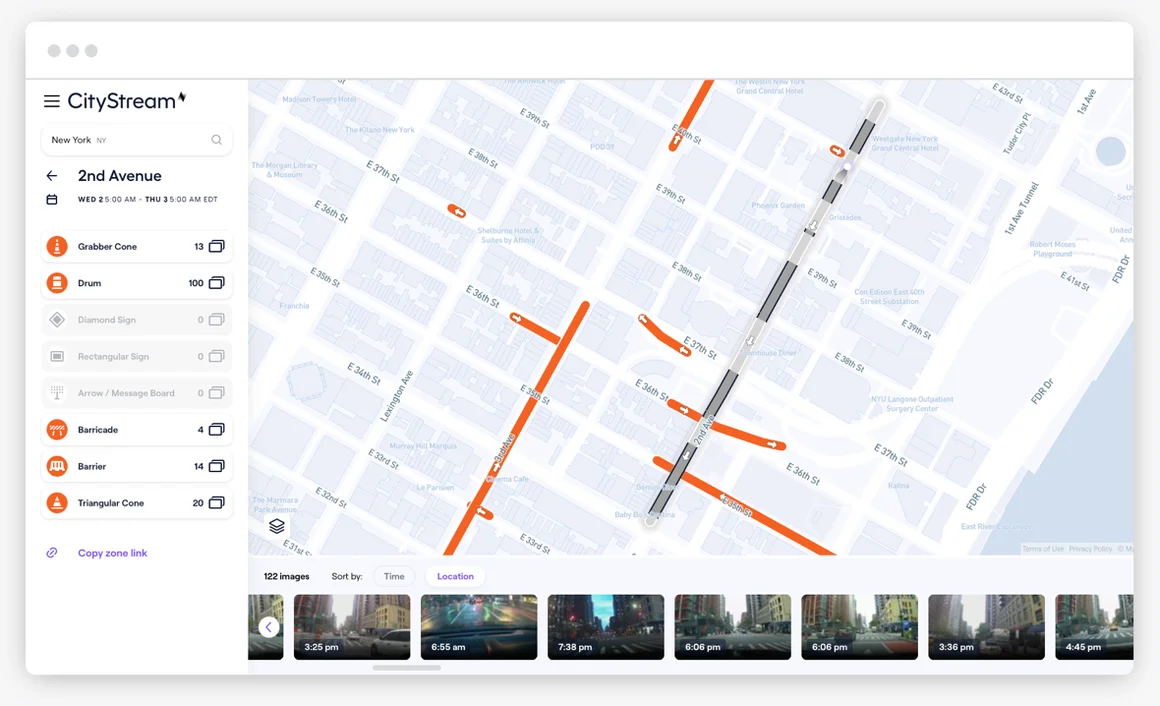The image size is (1160, 706).
Task: Enable the Diamond Sign detection filter
Action: click(x=55, y=319)
